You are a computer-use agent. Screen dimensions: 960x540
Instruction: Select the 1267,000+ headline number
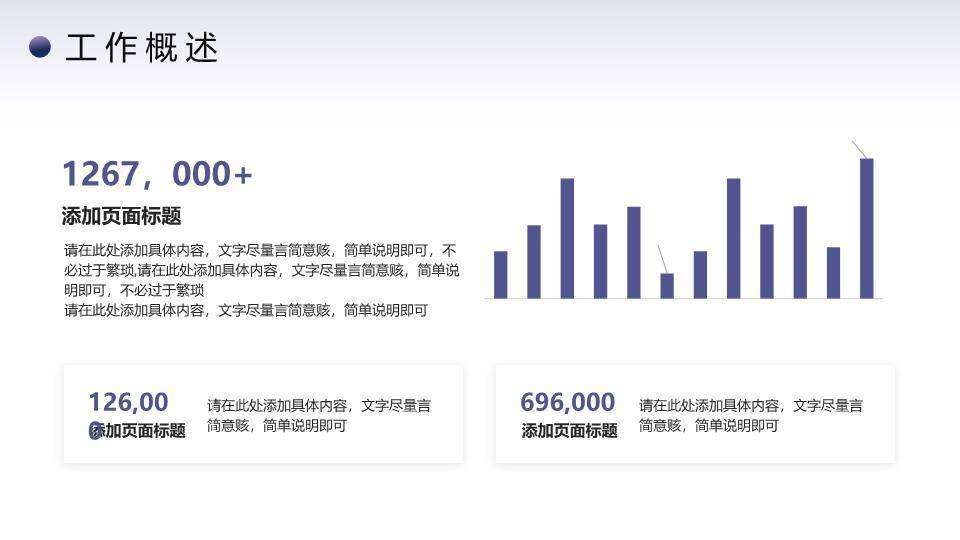pyautogui.click(x=157, y=174)
